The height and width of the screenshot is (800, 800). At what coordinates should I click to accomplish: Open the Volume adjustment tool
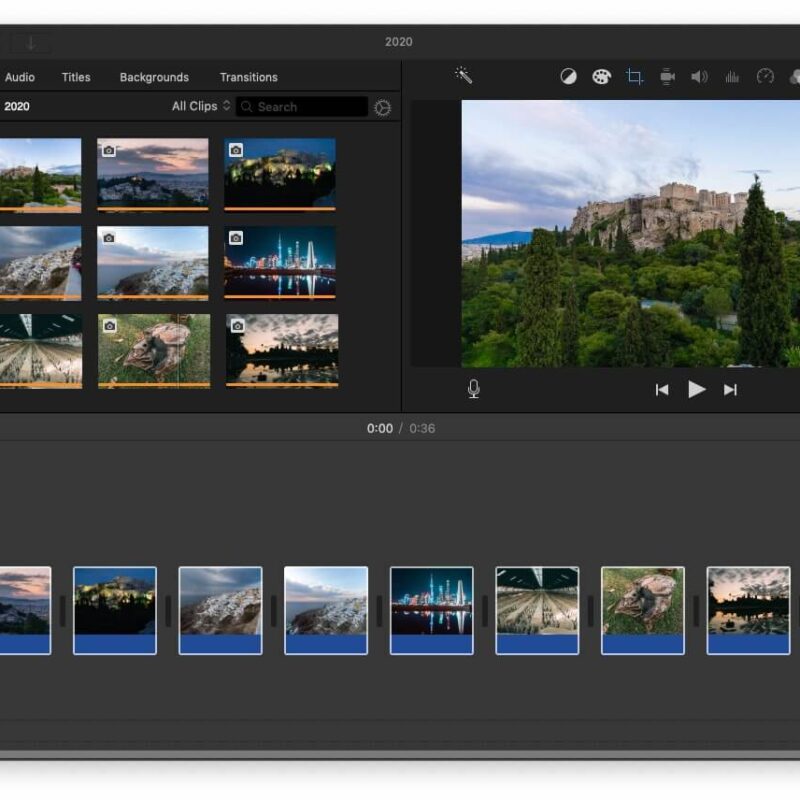coord(699,77)
